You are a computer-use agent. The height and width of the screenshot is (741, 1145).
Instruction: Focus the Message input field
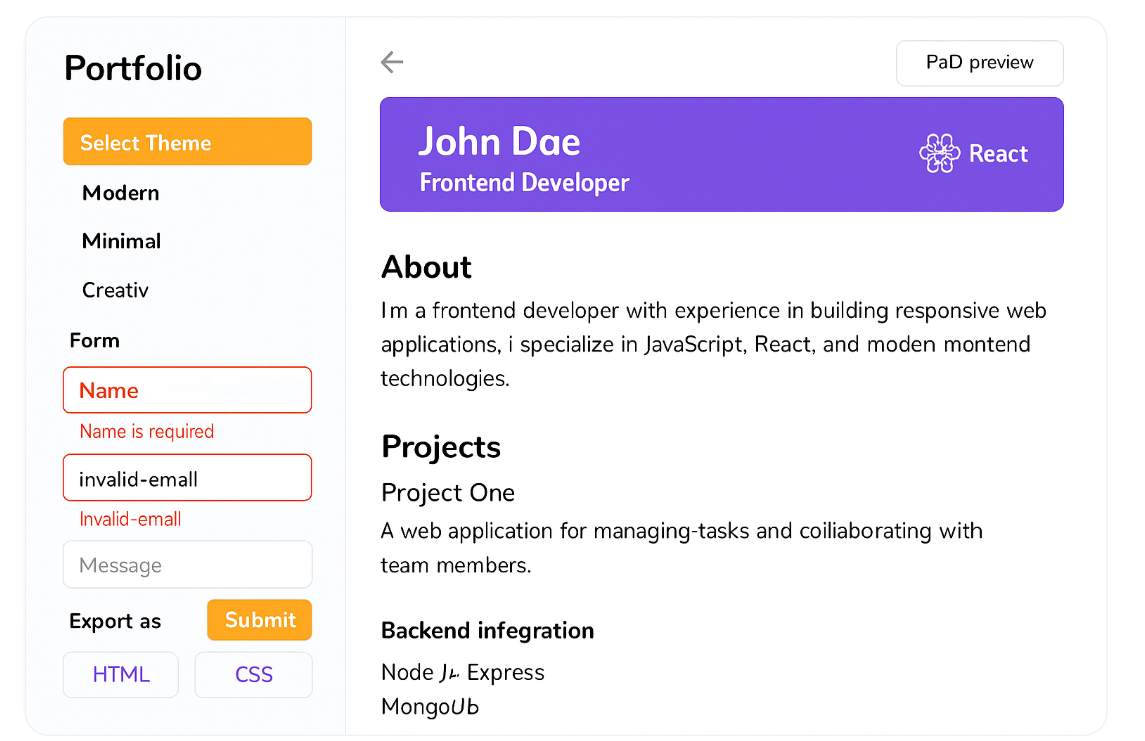(x=188, y=564)
